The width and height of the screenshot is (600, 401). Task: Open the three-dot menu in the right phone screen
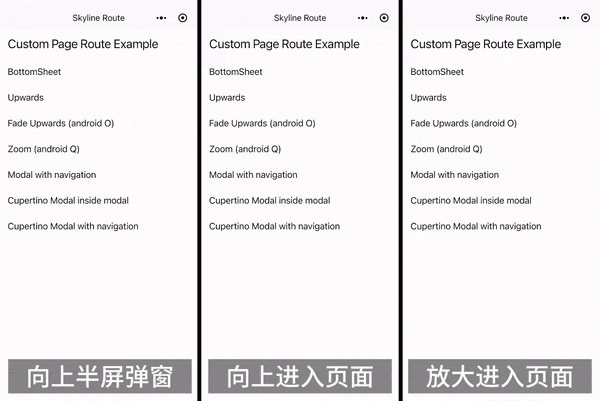point(564,18)
